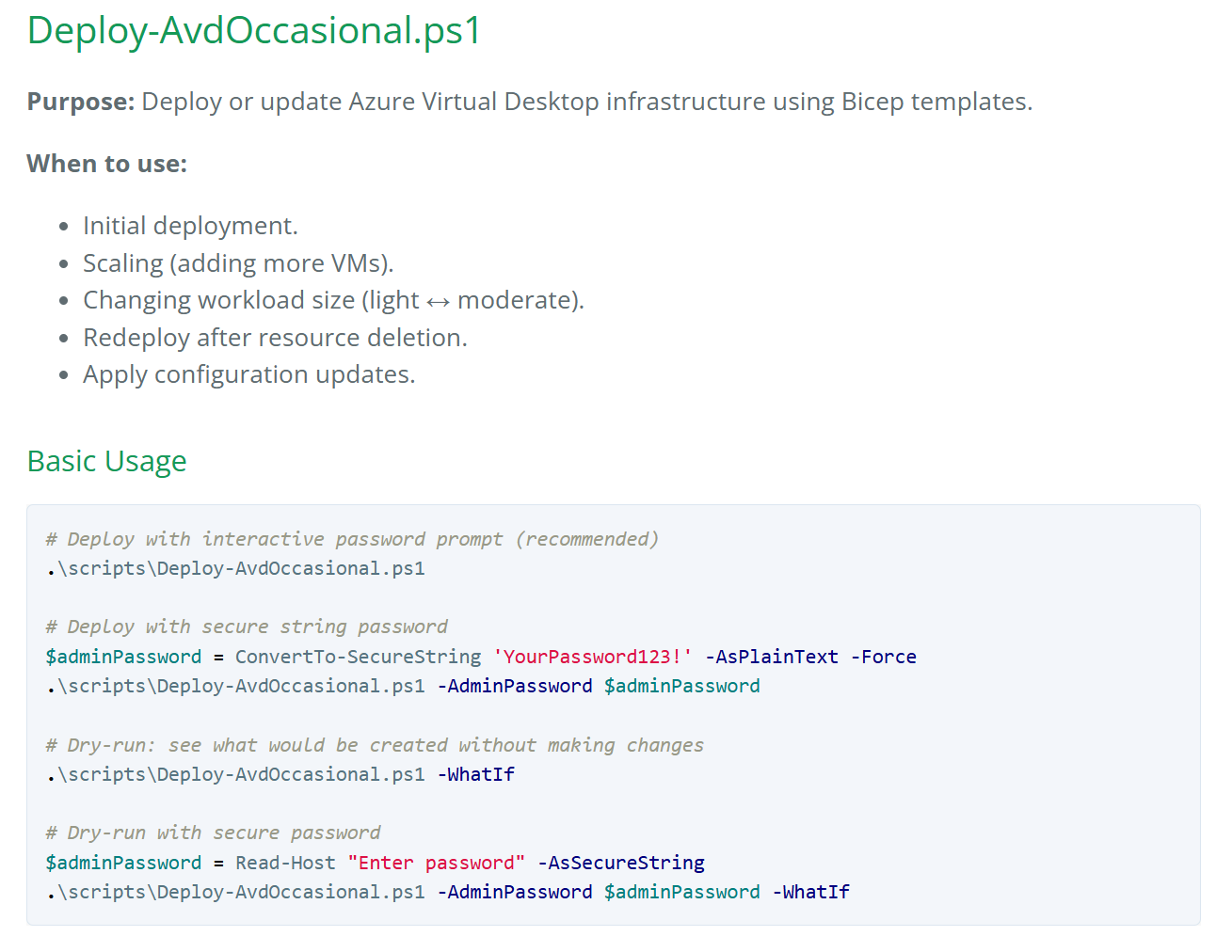
Task: Click the Purpose label text
Action: [x=79, y=101]
